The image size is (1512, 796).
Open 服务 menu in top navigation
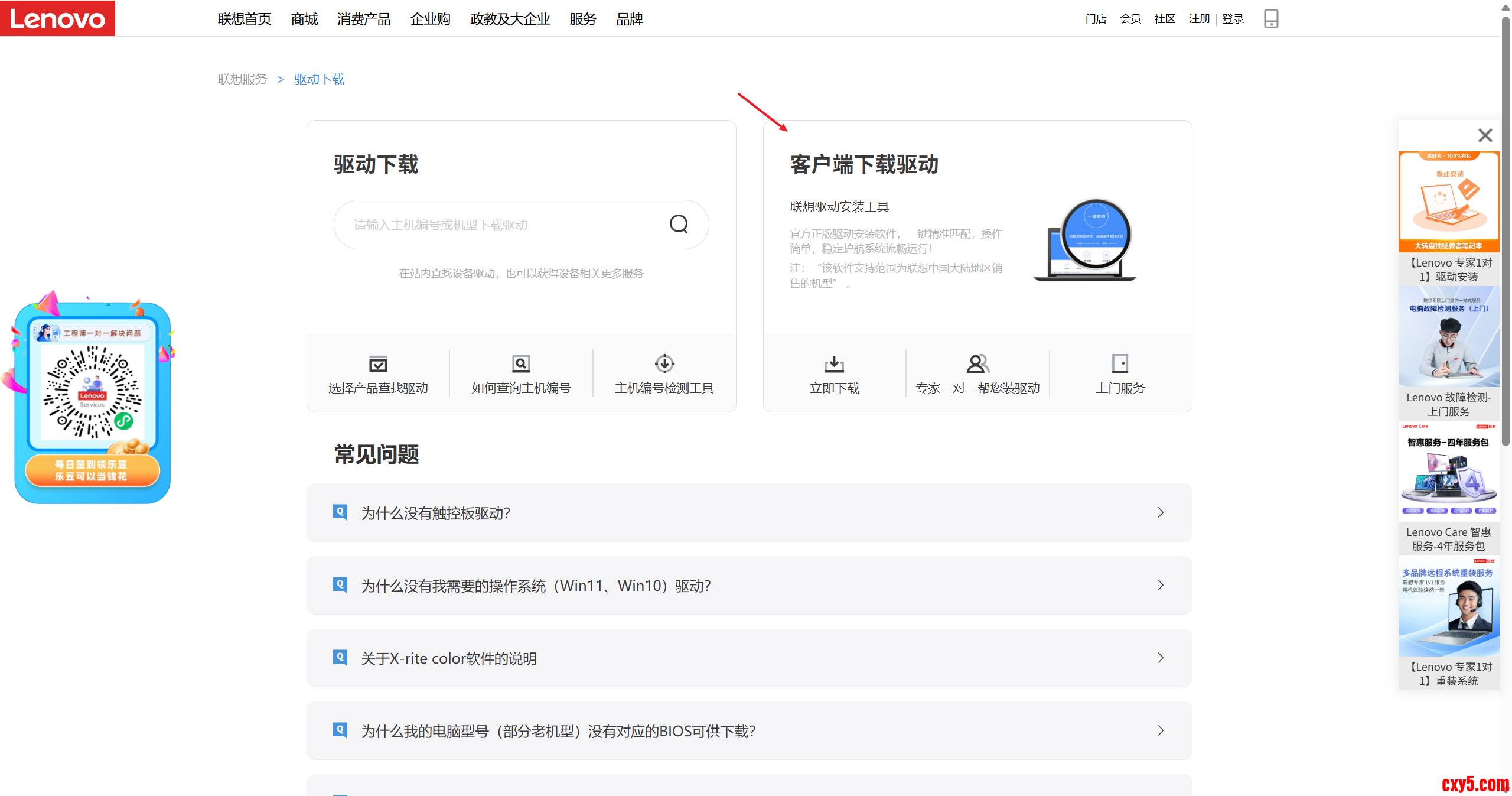583,20
